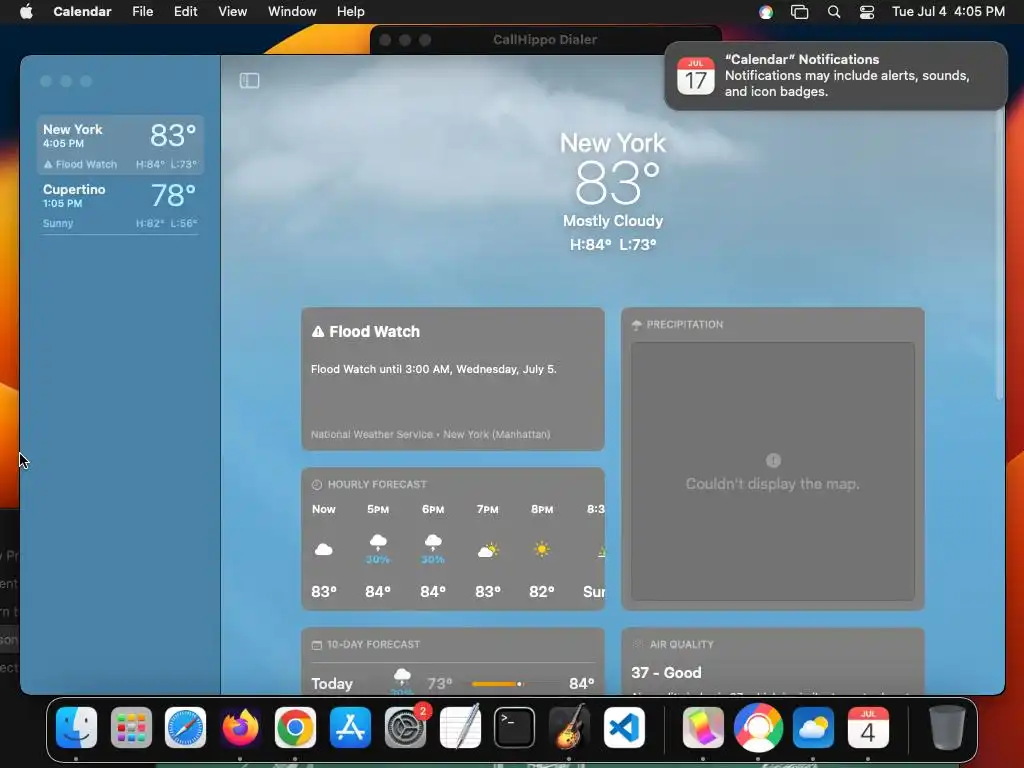
Task: Click the 'Today' row in 10-day forecast
Action: pyautogui.click(x=453, y=684)
